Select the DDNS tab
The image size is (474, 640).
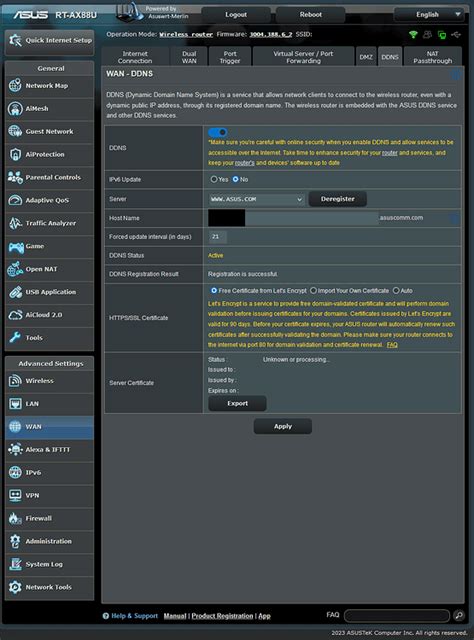390,57
